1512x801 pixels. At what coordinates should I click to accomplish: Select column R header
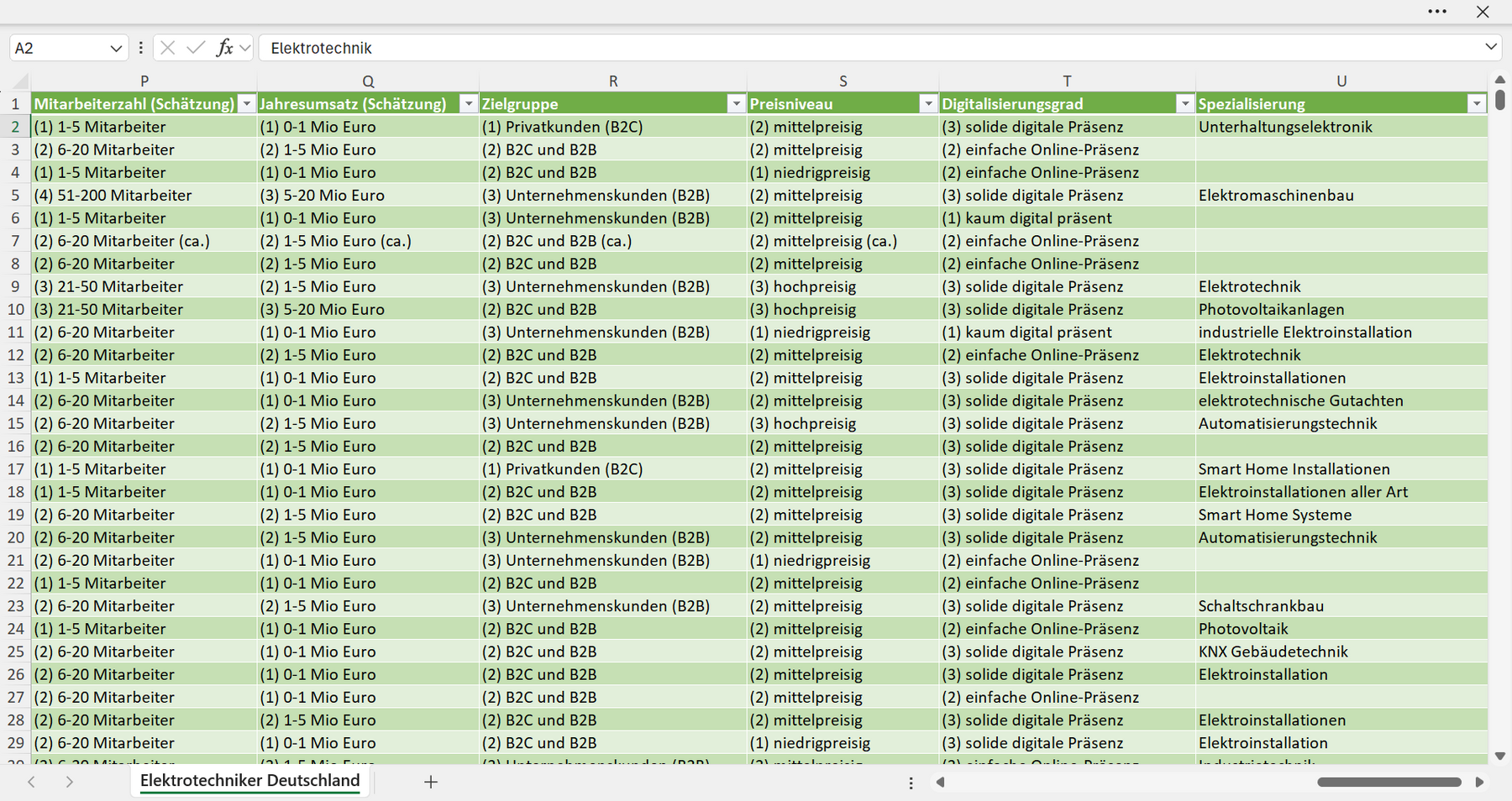click(613, 81)
